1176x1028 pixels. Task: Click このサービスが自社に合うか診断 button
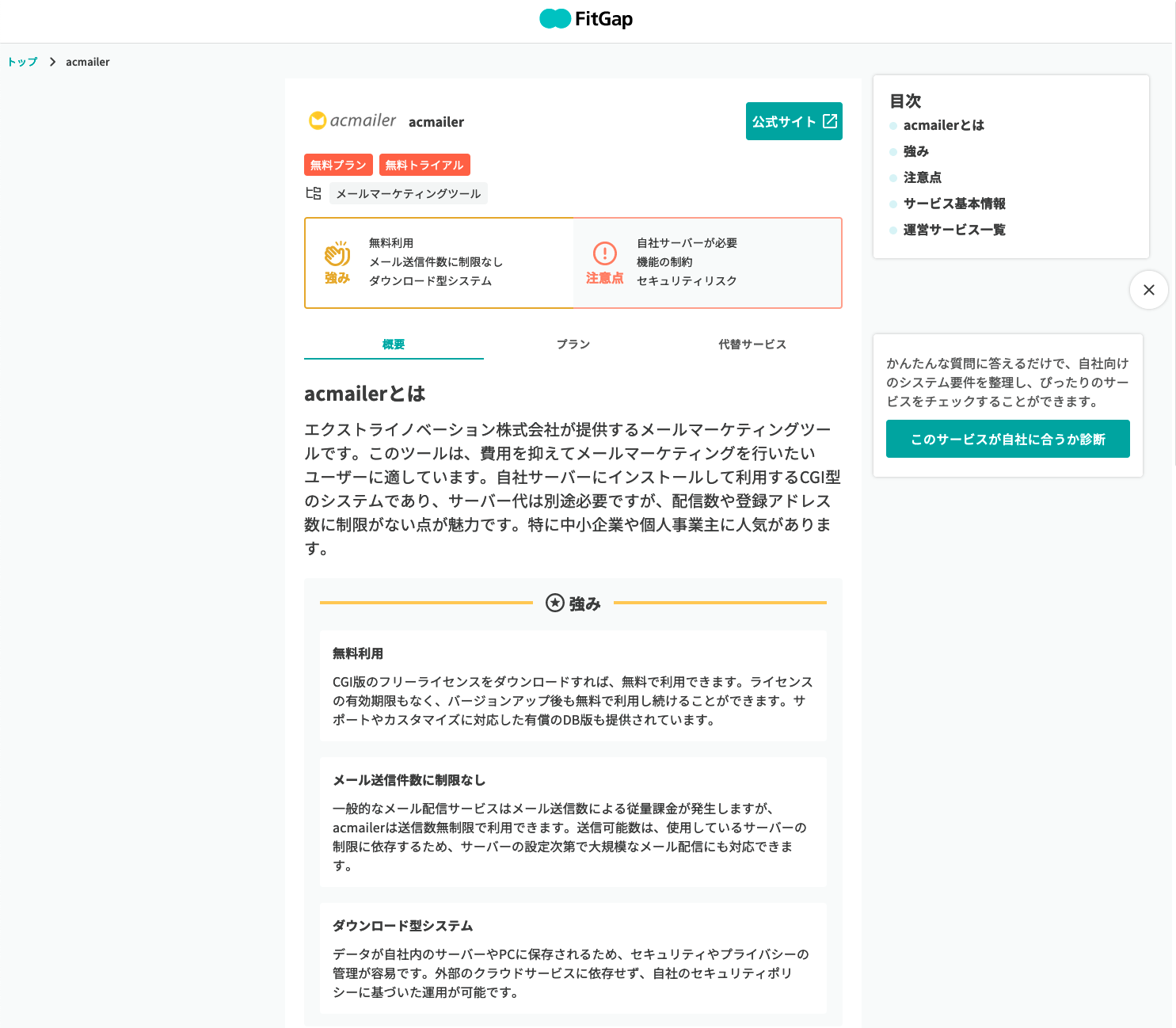[x=1008, y=439]
